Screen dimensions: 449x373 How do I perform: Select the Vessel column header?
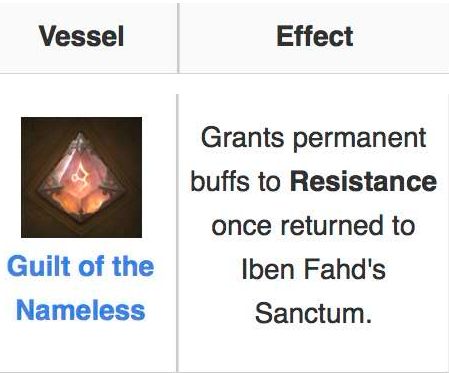pos(81,36)
